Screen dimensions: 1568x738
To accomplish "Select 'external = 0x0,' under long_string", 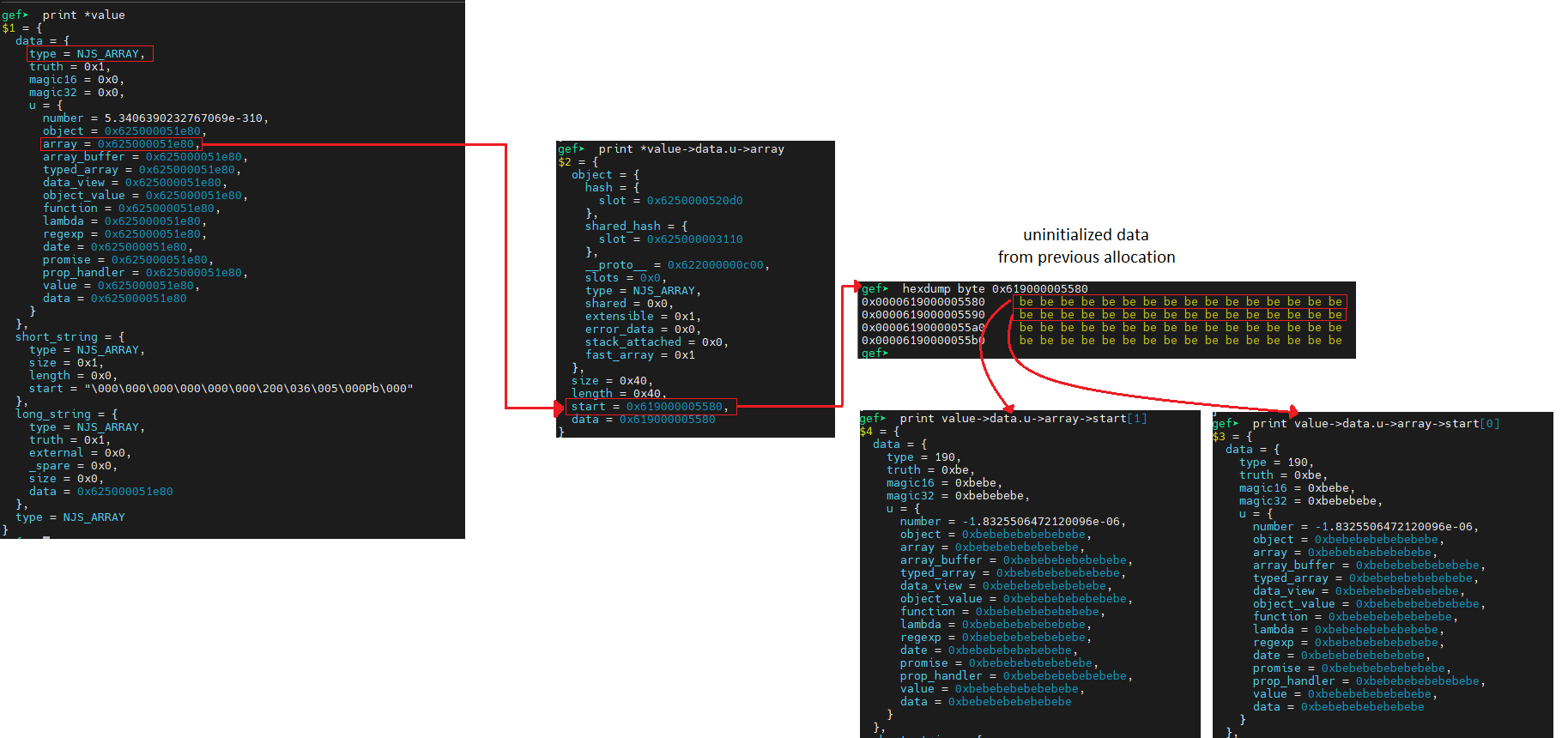I will [80, 452].
